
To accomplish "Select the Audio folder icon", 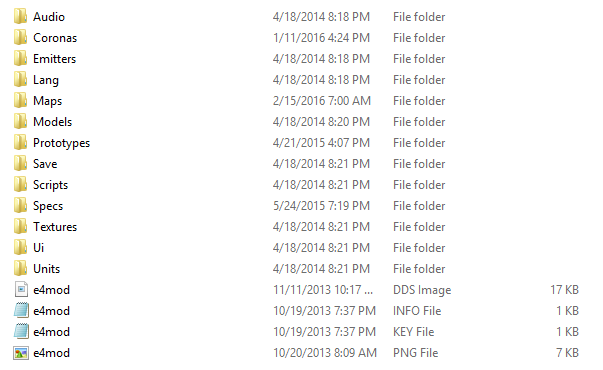I will coord(20,17).
